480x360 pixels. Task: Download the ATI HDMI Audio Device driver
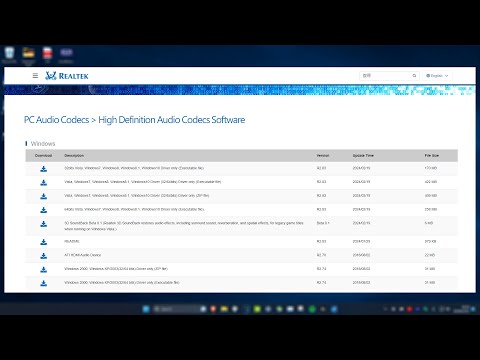[x=43, y=256]
